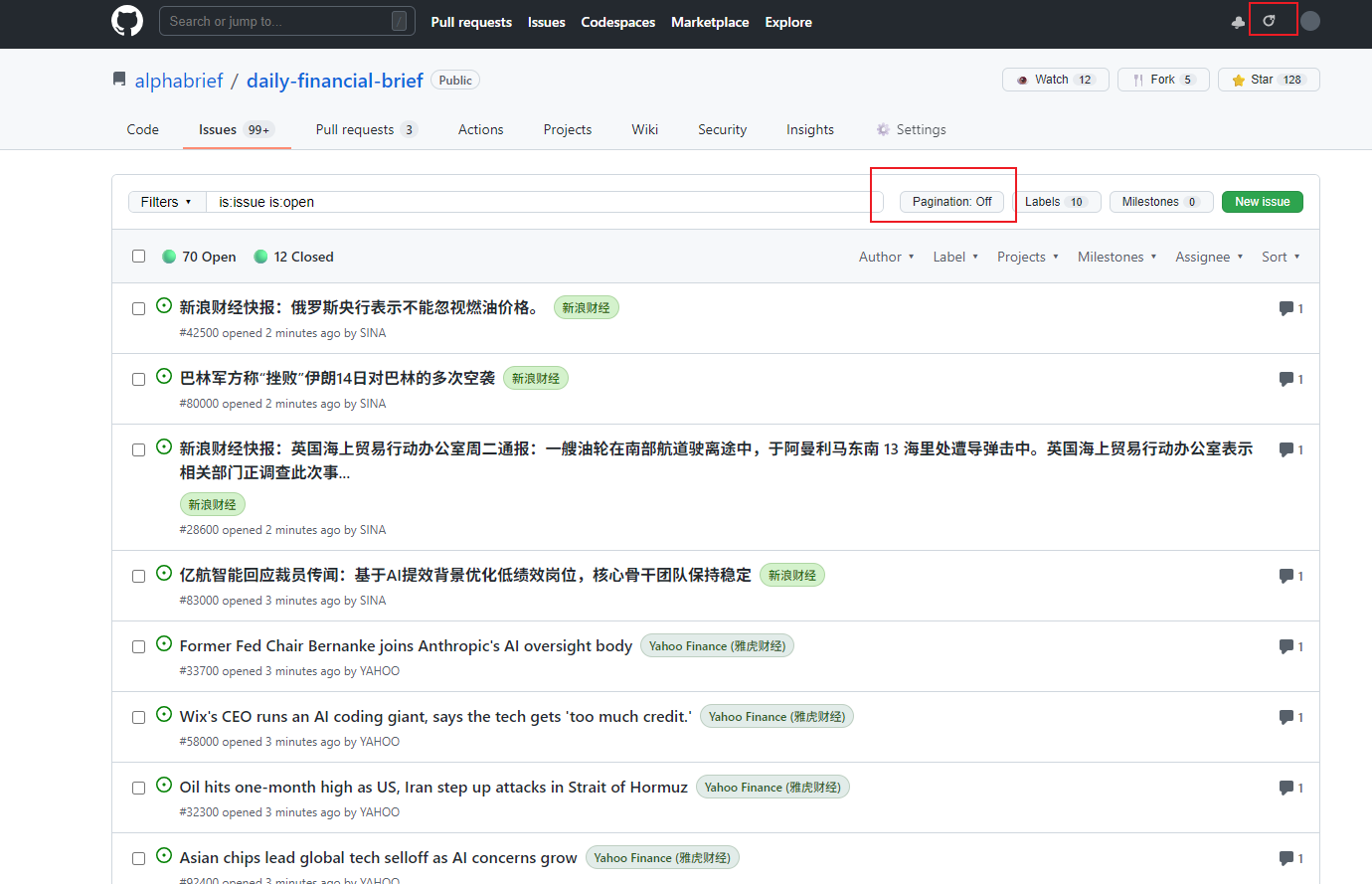Check the 英国海上贸易行动办公室 issue checkbox
The width and height of the screenshot is (1372, 884).
(139, 449)
